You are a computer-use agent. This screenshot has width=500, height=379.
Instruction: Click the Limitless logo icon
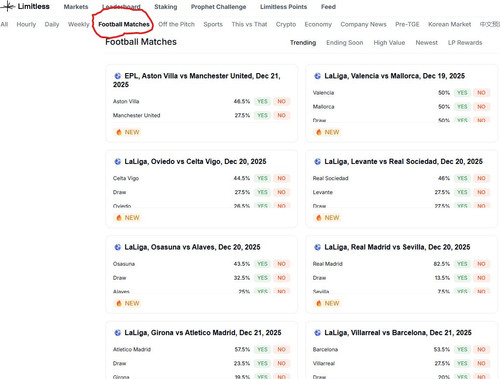tap(8, 6)
